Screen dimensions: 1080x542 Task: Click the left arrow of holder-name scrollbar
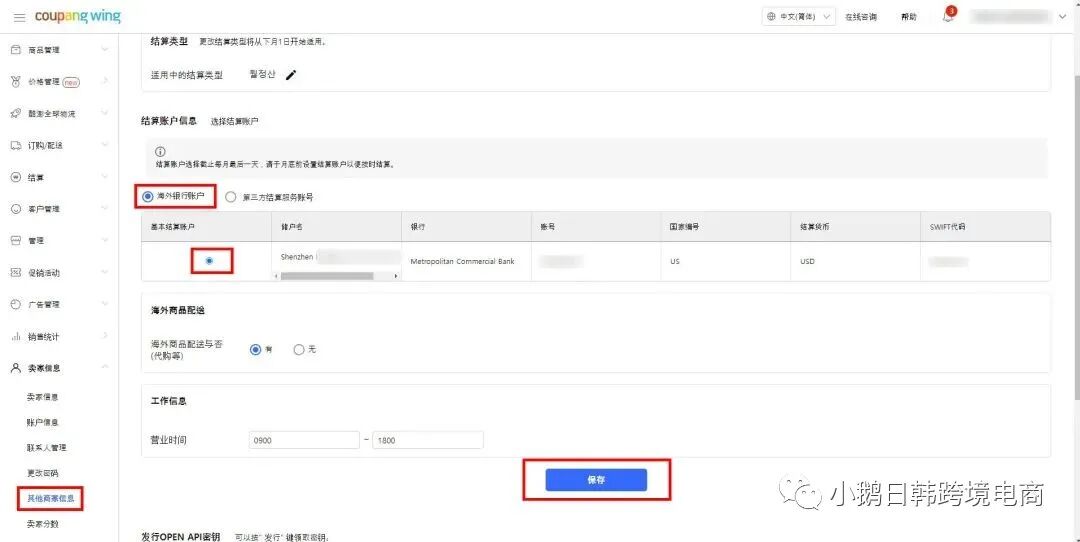pos(276,276)
